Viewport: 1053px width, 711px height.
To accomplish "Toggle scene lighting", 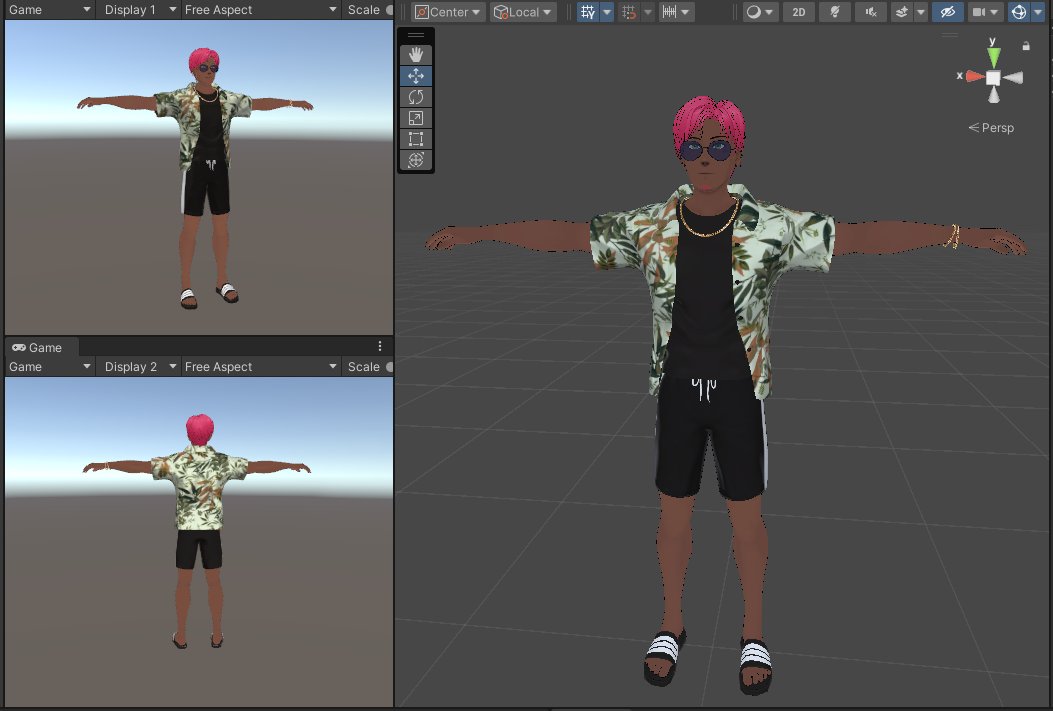I will (x=835, y=12).
